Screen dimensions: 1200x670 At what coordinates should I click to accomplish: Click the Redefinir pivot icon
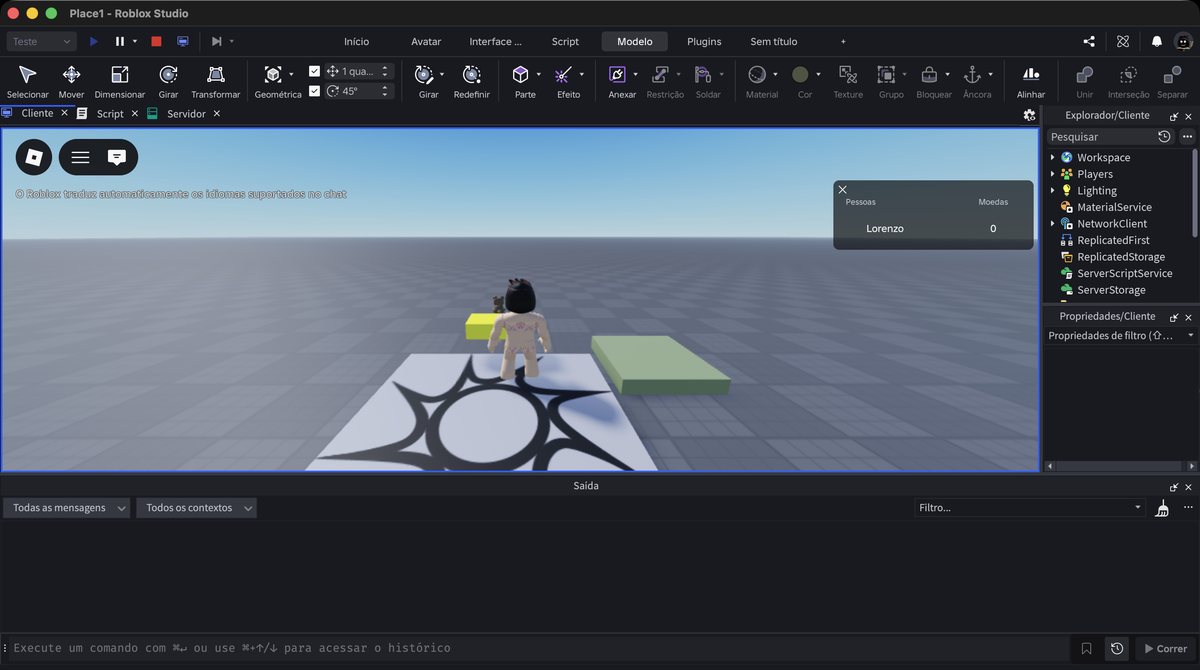471,75
